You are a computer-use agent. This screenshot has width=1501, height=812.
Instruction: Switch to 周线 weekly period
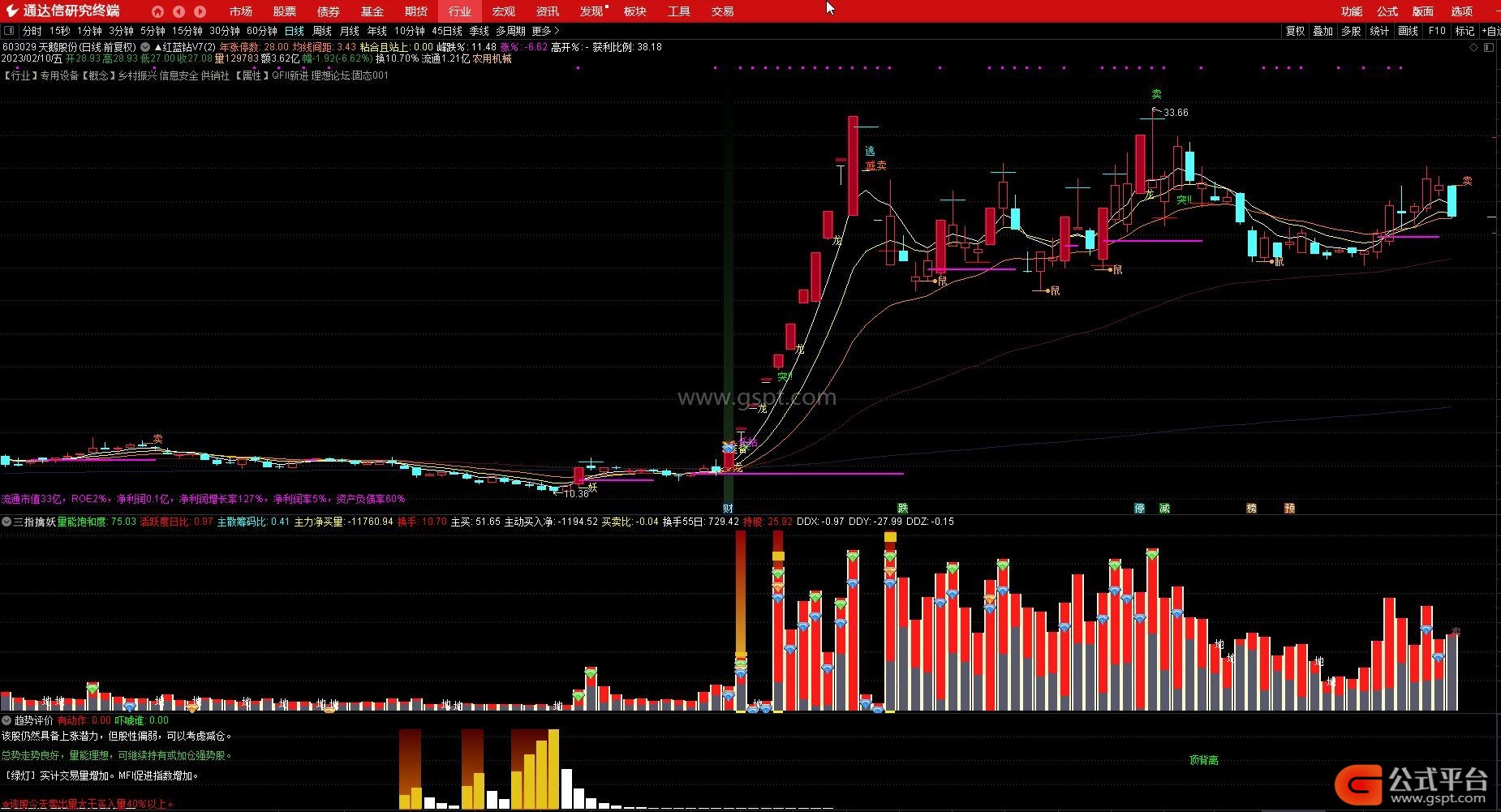pyautogui.click(x=322, y=31)
